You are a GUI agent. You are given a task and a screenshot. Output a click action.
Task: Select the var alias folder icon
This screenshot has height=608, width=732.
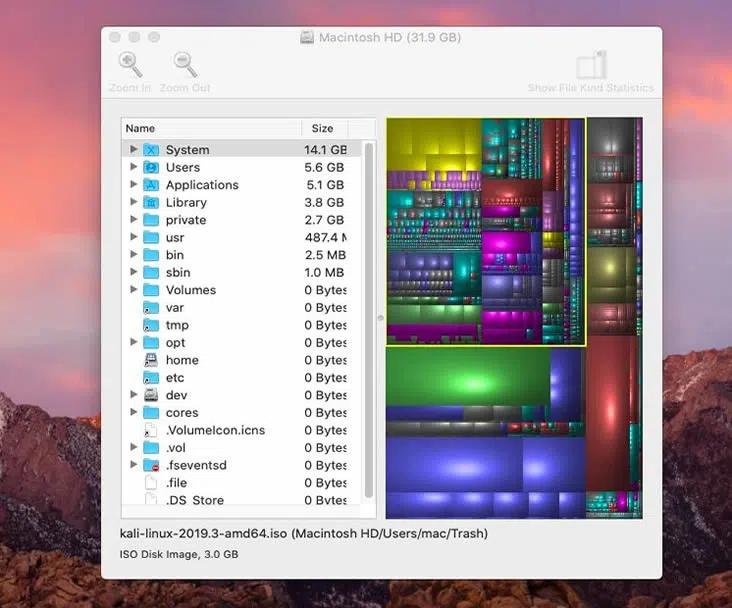pos(151,307)
